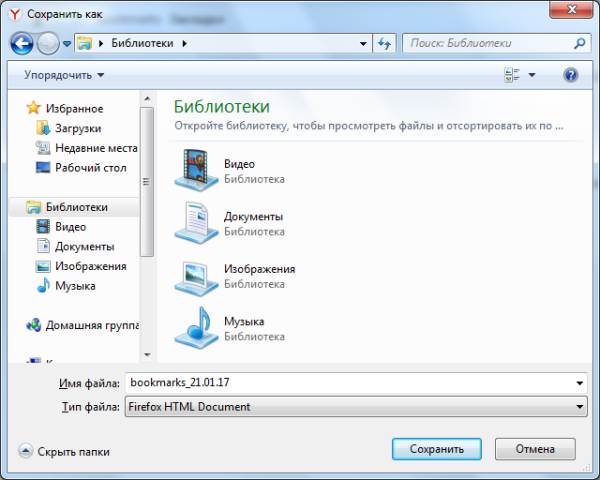
Task: Open the view options dropdown arrow
Action: pyautogui.click(x=532, y=75)
